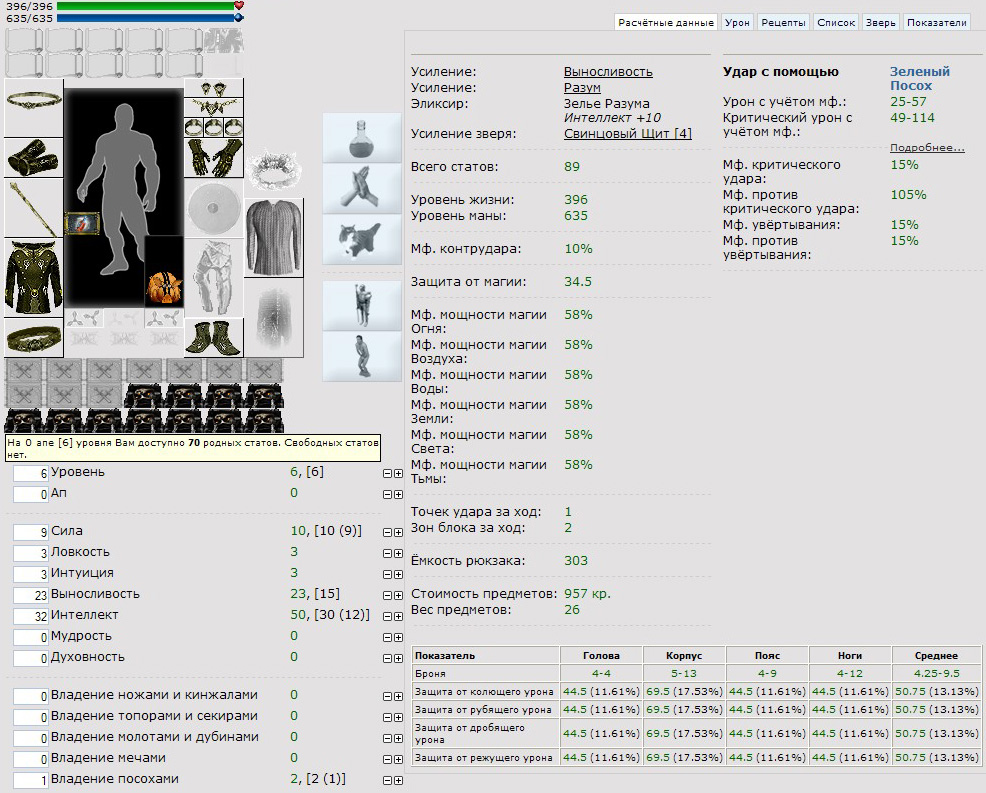Click the green robe armor slot
986x793 pixels.
pos(34,277)
